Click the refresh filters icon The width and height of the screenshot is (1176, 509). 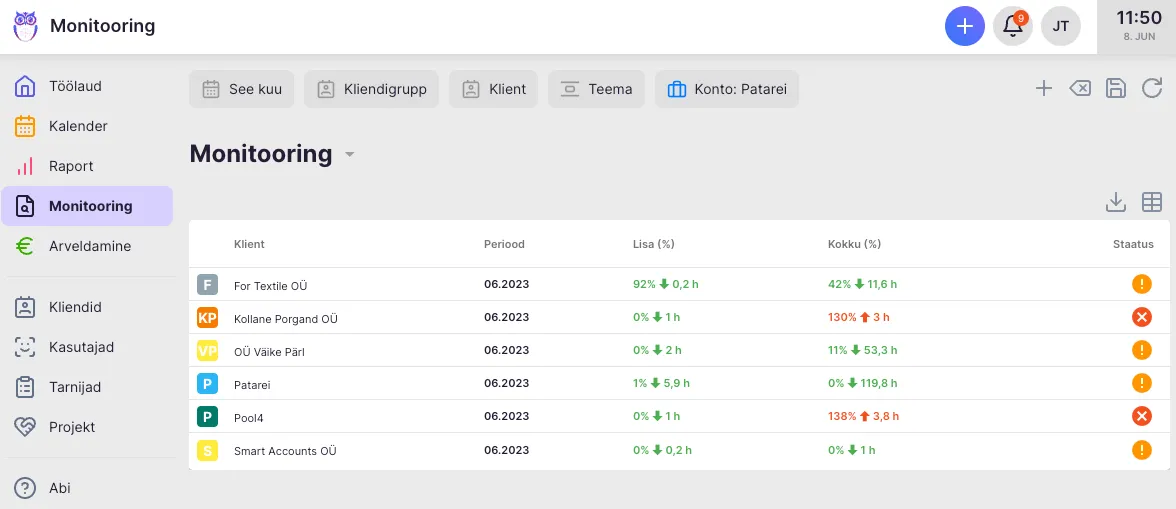tap(1152, 89)
